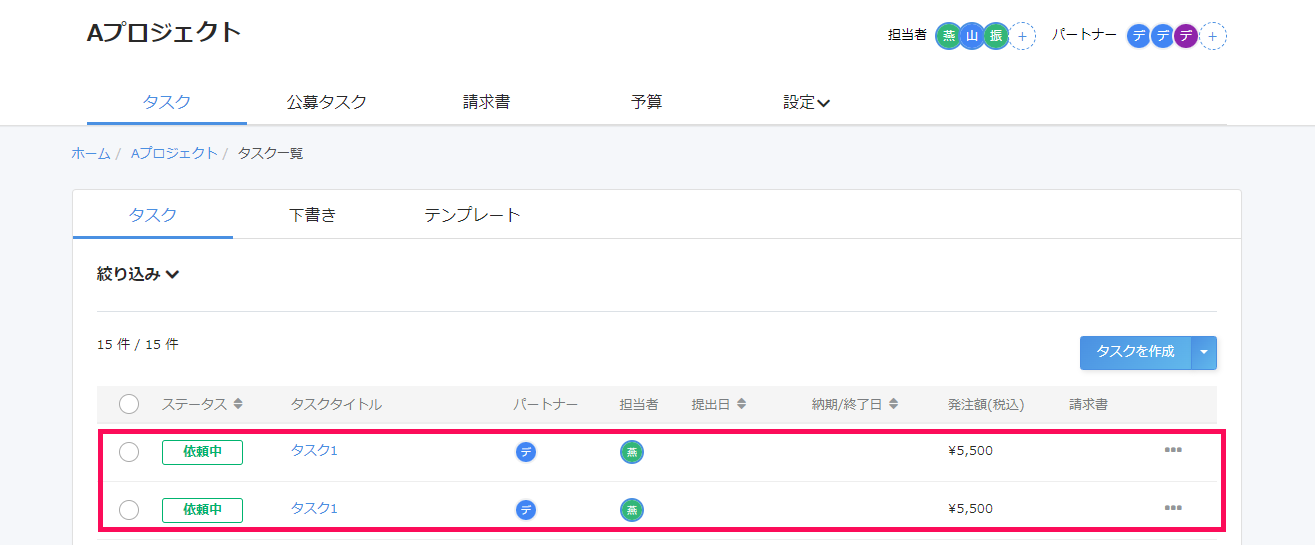
Task: Click the 燕 assignee avatar in the top タスク1 row
Action: pos(632,452)
